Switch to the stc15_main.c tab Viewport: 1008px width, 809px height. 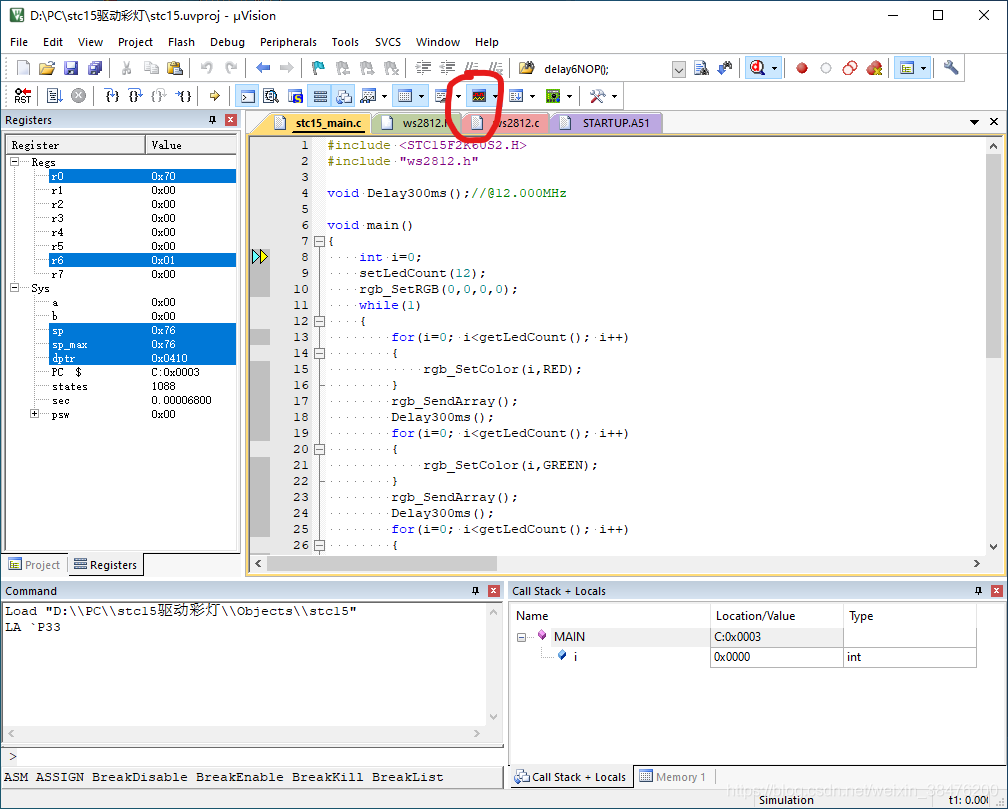coord(318,123)
